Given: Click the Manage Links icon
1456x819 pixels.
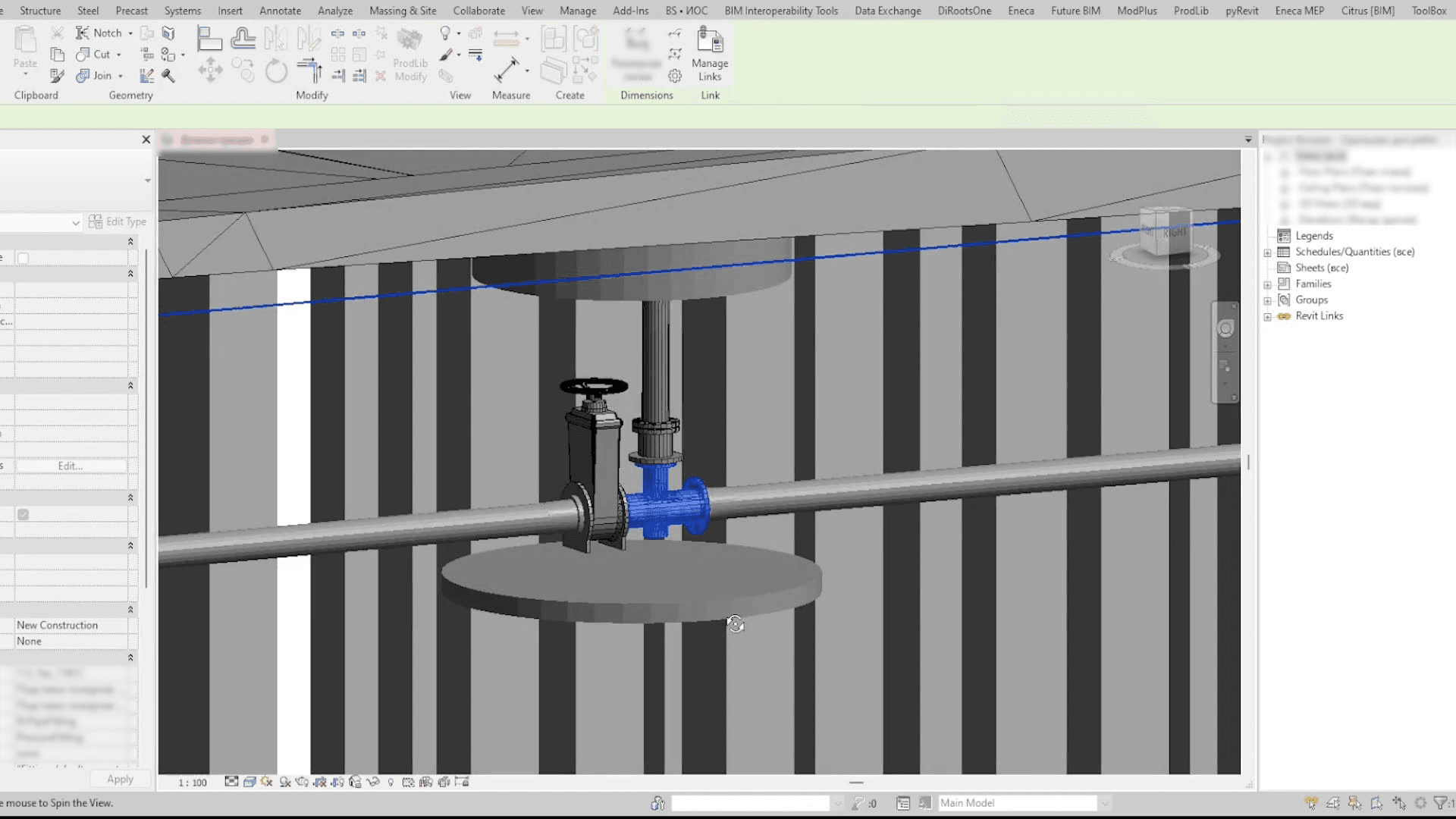Looking at the screenshot, I should pyautogui.click(x=710, y=41).
